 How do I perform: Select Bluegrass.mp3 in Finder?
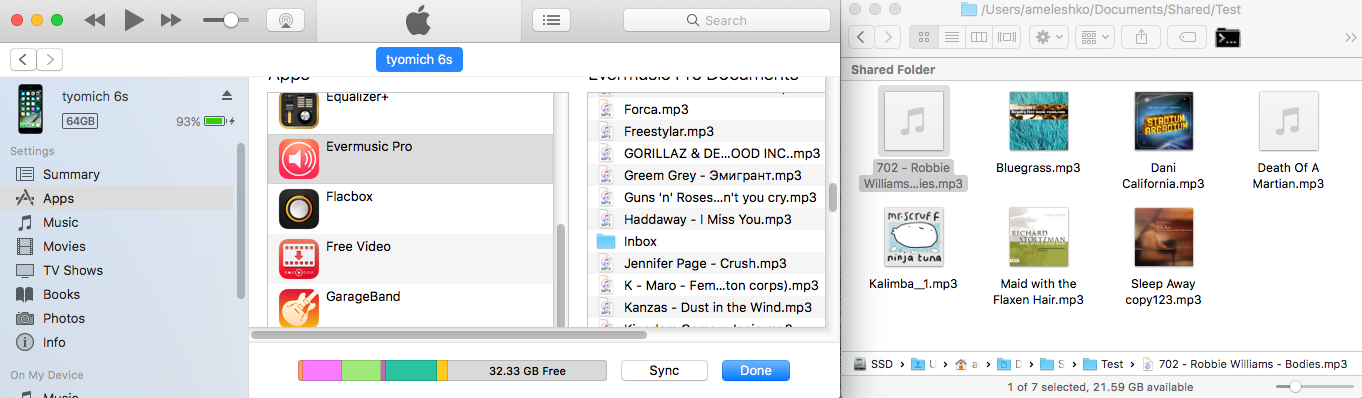(x=1038, y=132)
